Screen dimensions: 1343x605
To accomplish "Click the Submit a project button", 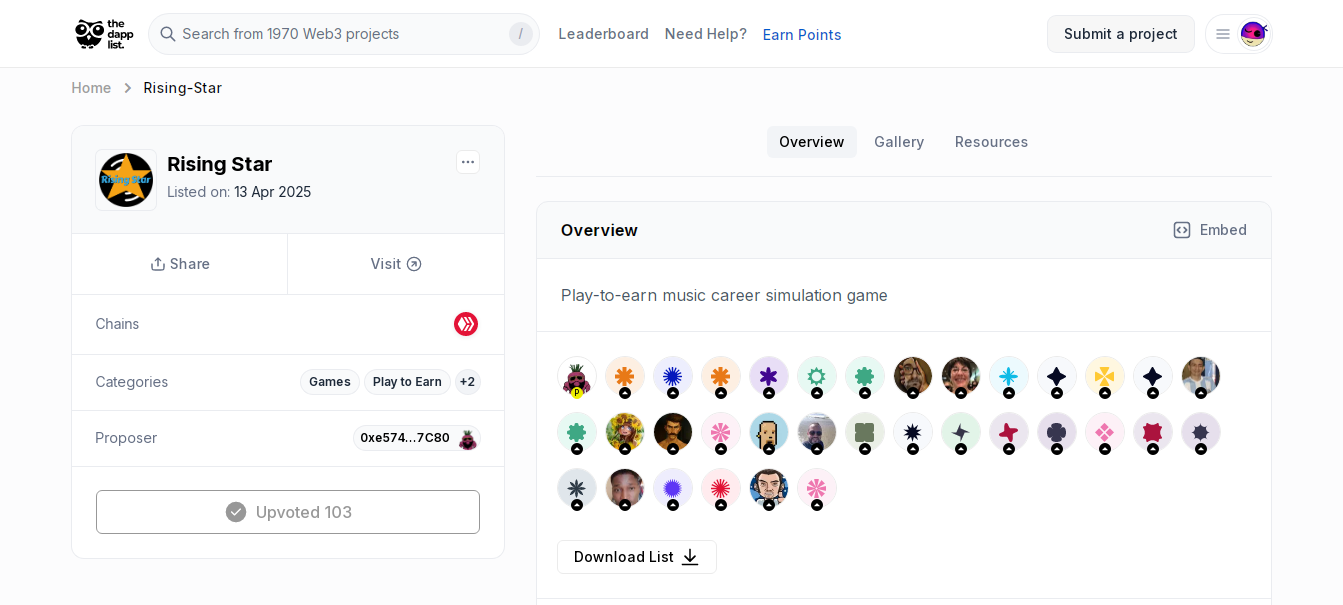I will point(1121,34).
